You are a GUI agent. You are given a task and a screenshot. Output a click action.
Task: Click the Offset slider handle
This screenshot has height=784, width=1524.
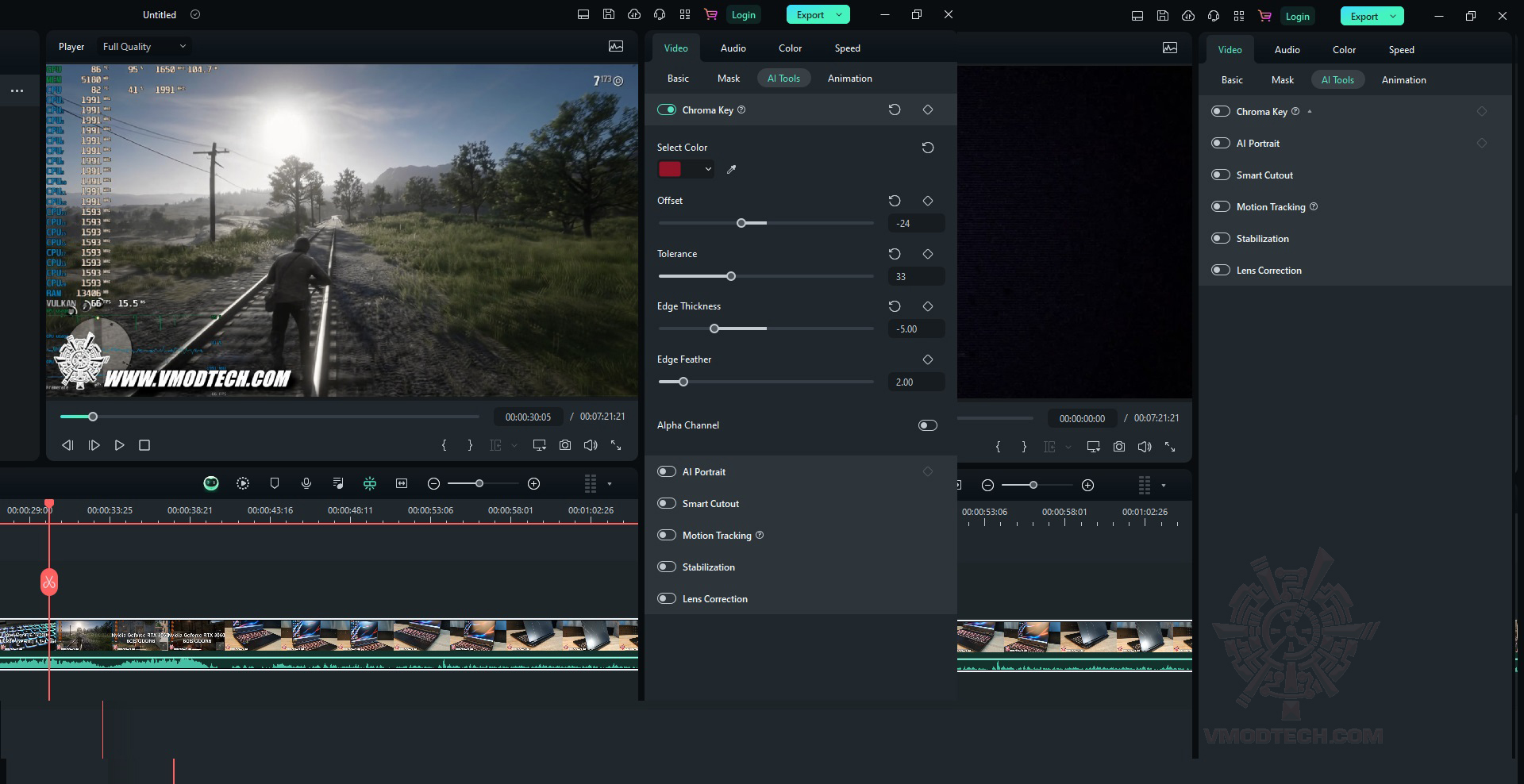pyautogui.click(x=741, y=223)
